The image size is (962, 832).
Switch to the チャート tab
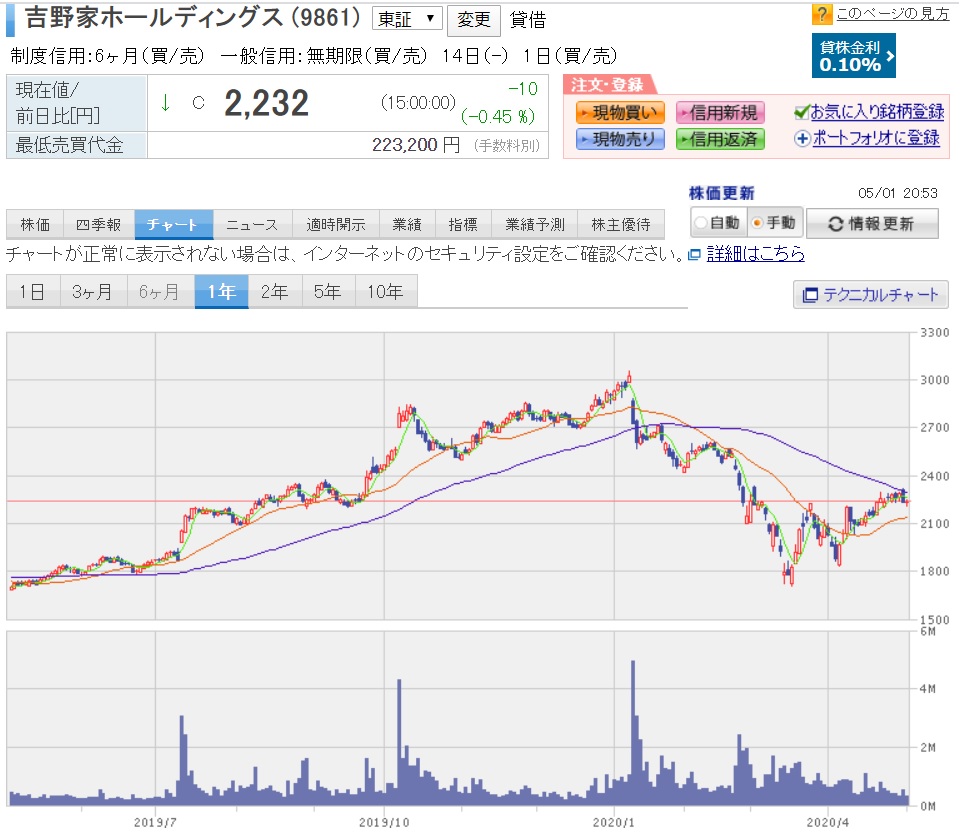pos(174,225)
